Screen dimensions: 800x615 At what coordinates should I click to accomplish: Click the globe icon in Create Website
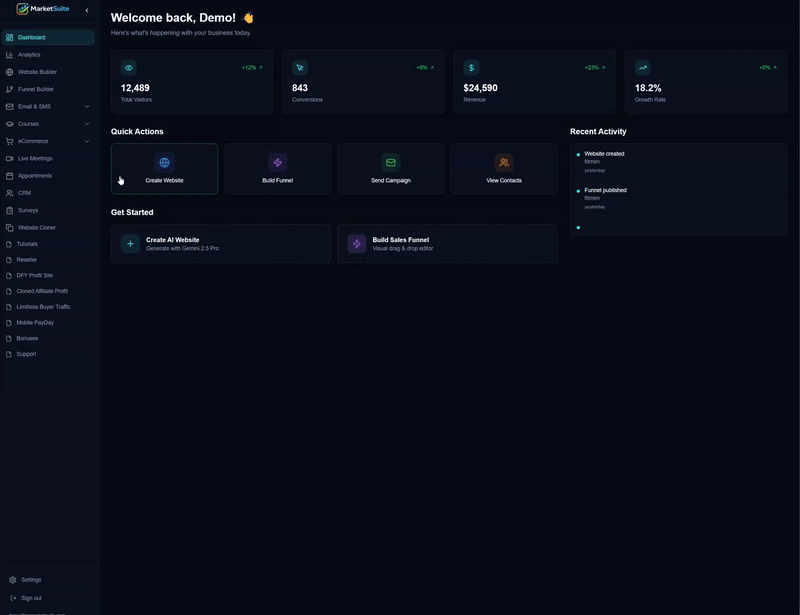click(164, 162)
